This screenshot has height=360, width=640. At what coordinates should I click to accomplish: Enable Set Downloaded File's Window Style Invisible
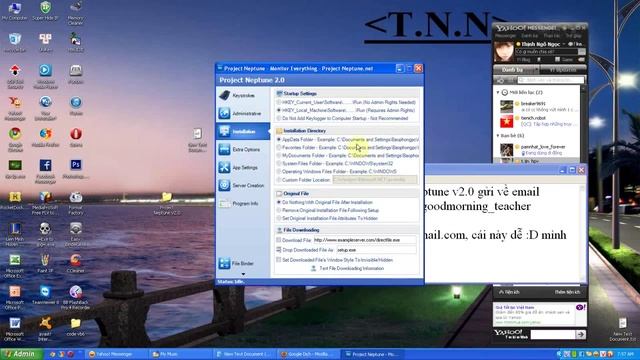[x=279, y=260]
